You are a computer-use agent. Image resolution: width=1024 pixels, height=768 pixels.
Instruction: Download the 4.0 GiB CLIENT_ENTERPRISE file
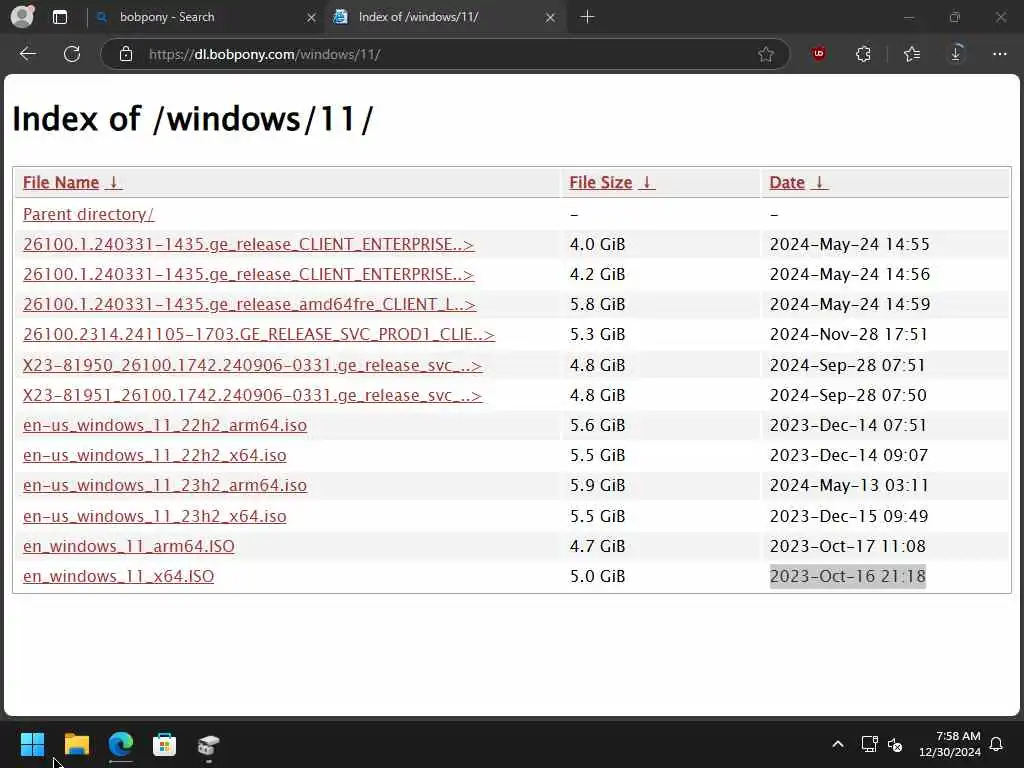tap(248, 244)
